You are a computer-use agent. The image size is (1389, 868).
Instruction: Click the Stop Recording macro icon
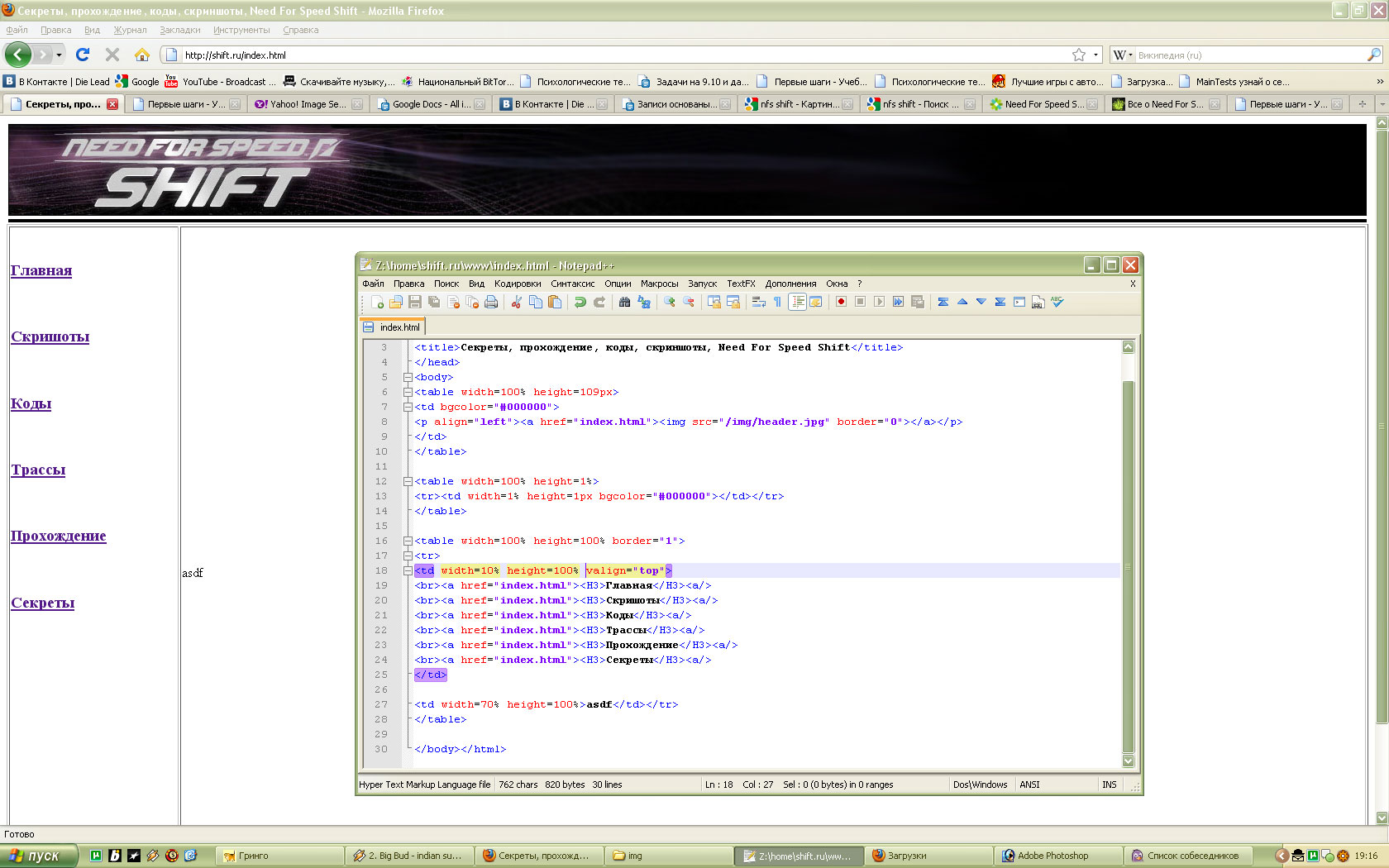(860, 302)
